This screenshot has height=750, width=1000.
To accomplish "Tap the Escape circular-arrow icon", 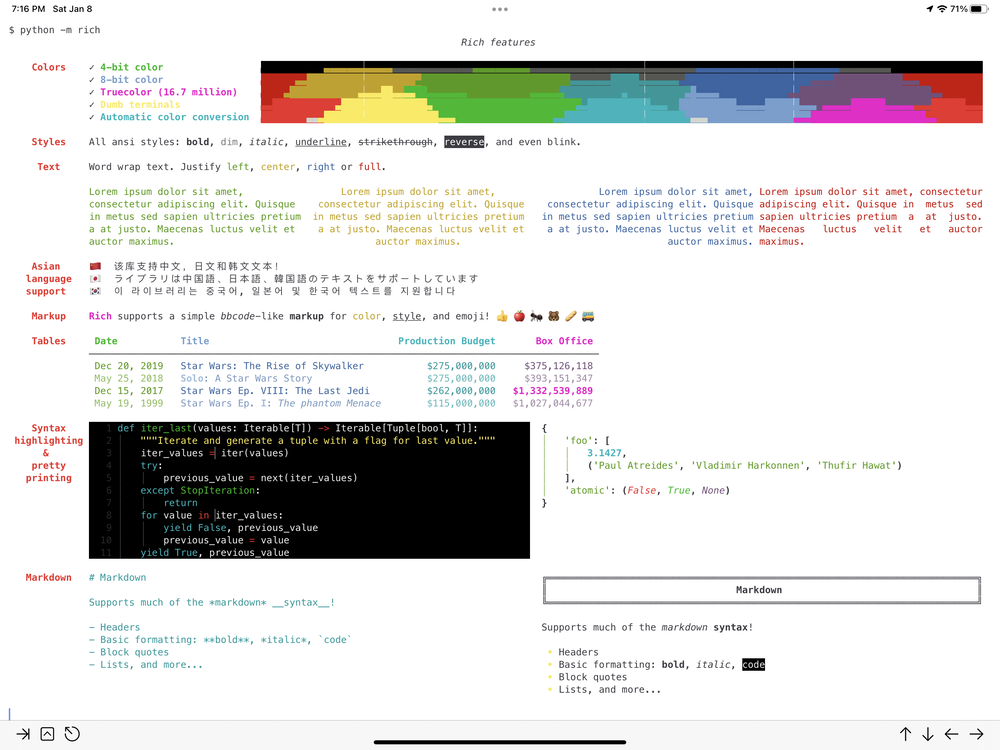I will point(72,734).
